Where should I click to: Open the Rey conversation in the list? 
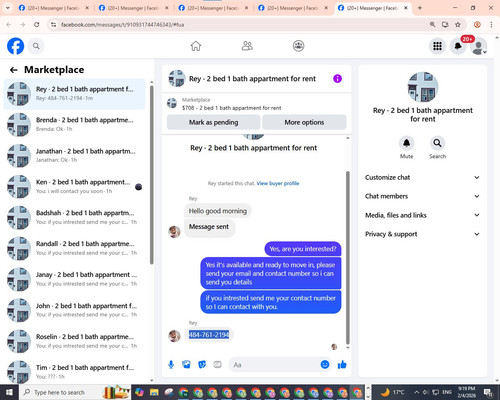coord(74,94)
